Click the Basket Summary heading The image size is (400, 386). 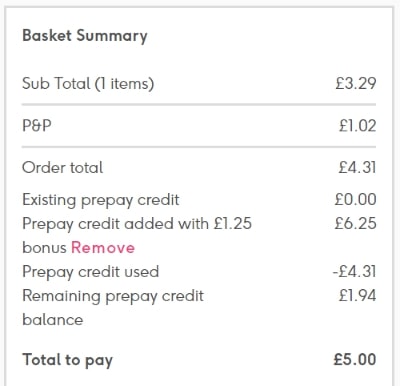tap(85, 36)
